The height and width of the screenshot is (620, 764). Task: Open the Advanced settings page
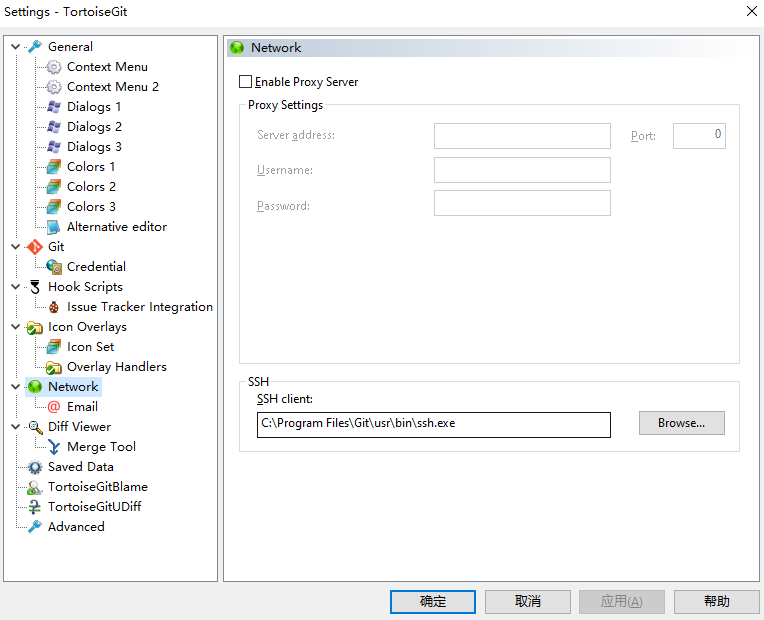pyautogui.click(x=76, y=527)
